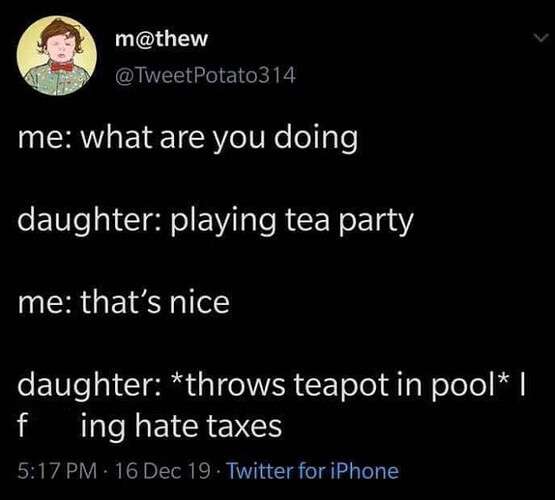Click the words 'ing hate taxes'
Viewport: 555px width, 500px height.
[x=182, y=426]
